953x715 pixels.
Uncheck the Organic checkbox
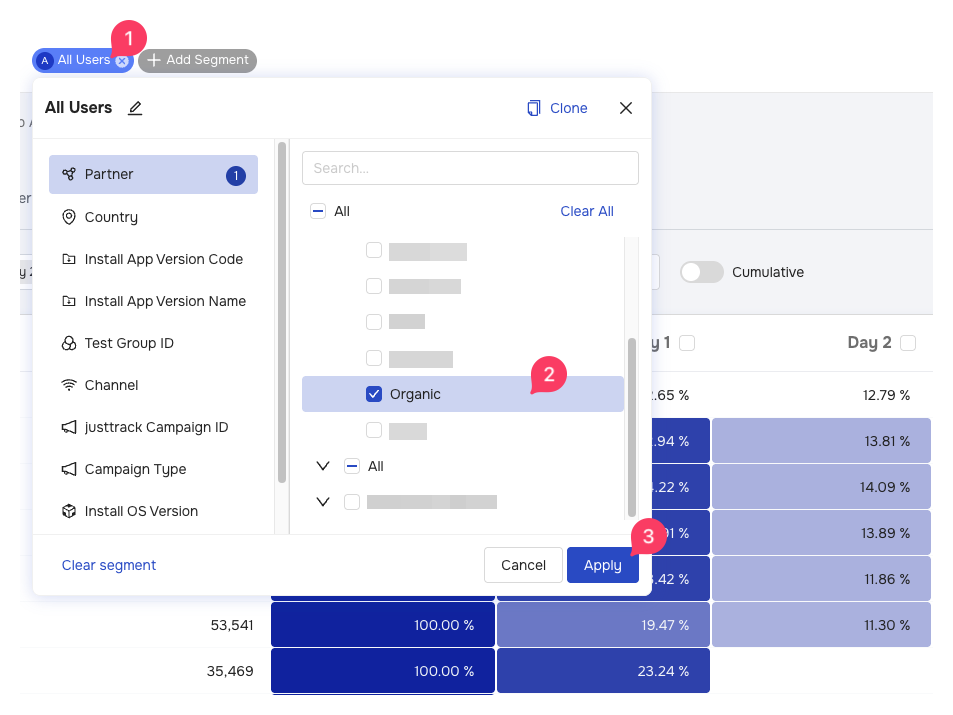[x=374, y=394]
